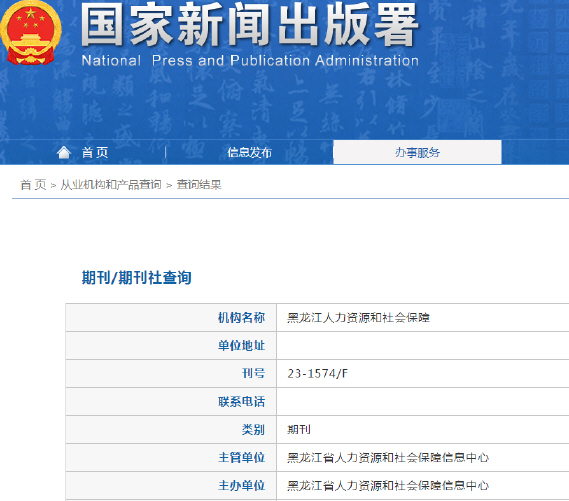Click the 机构名称 row label

tap(241, 318)
